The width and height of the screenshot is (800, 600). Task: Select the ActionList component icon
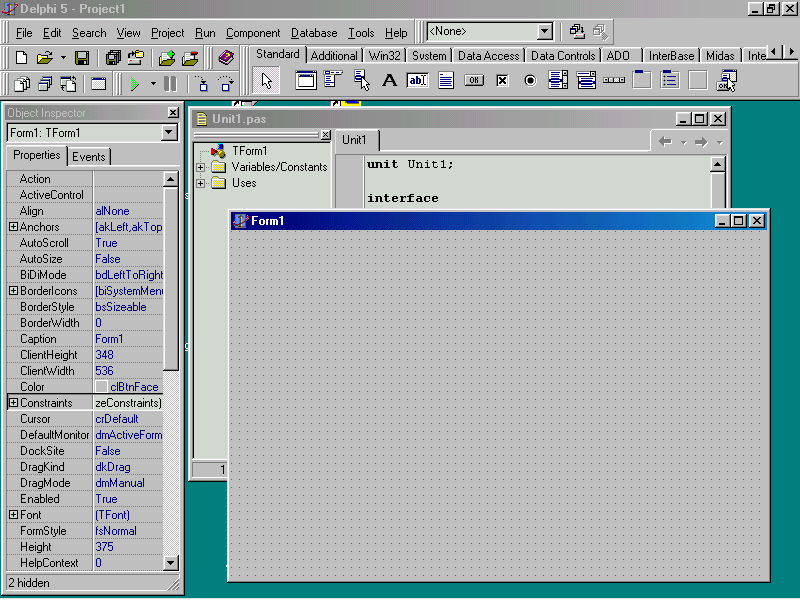click(x=727, y=80)
